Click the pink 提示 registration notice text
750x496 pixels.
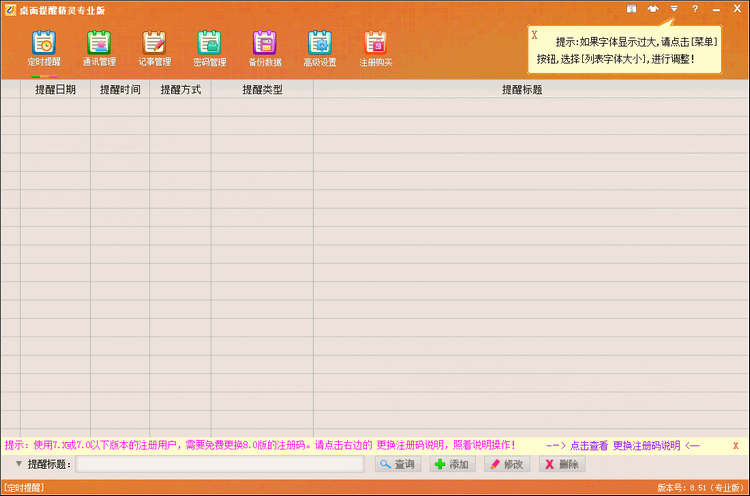(x=260, y=445)
